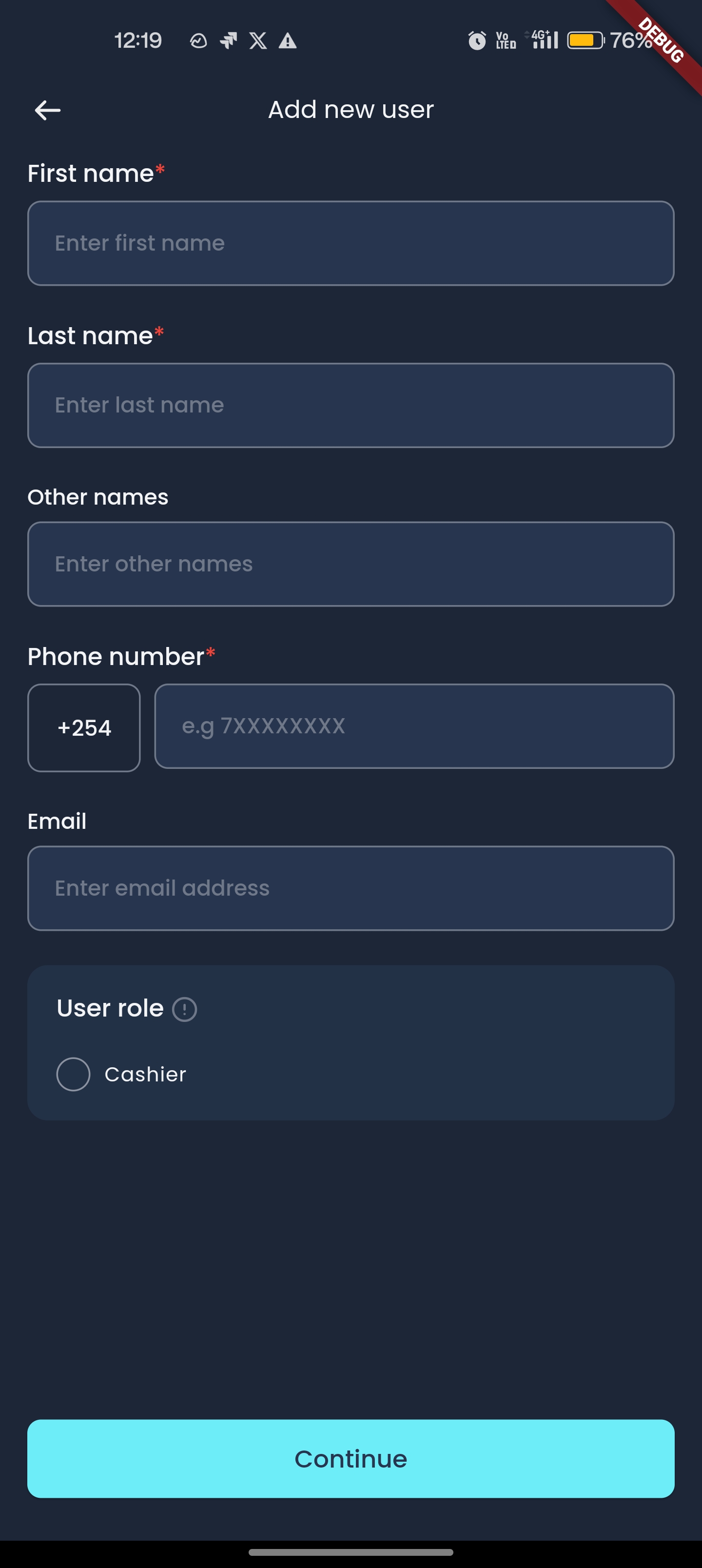Tap the VoLTE status icon

(x=506, y=41)
